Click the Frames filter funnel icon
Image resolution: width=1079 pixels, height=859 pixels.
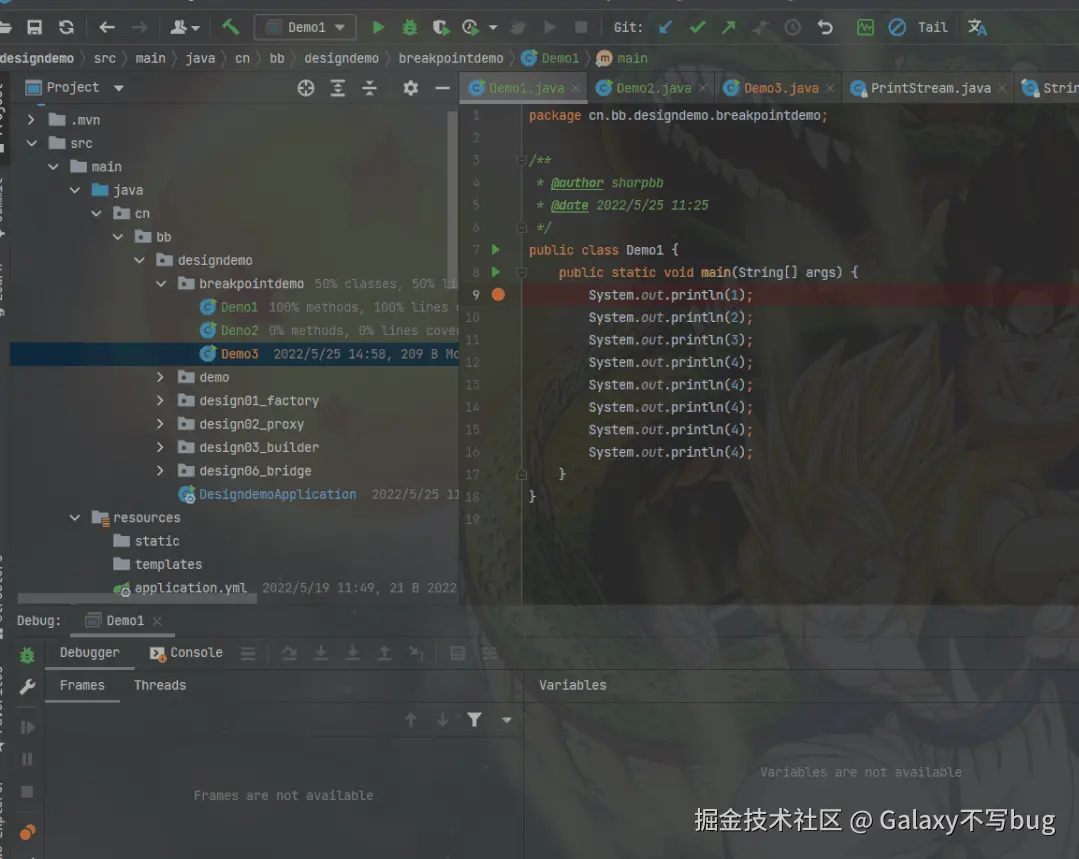[474, 720]
